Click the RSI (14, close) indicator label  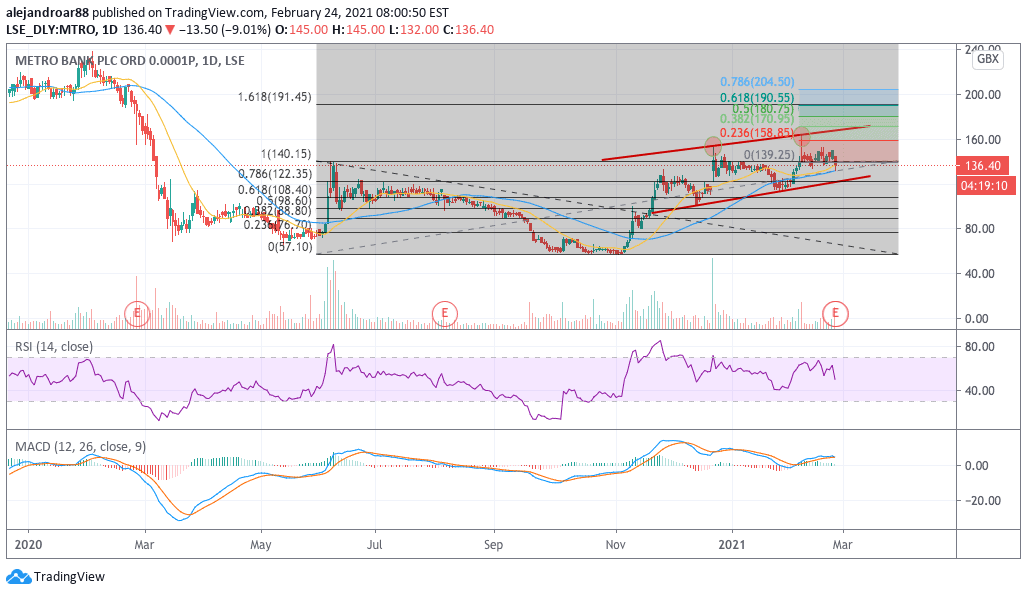(x=54, y=347)
